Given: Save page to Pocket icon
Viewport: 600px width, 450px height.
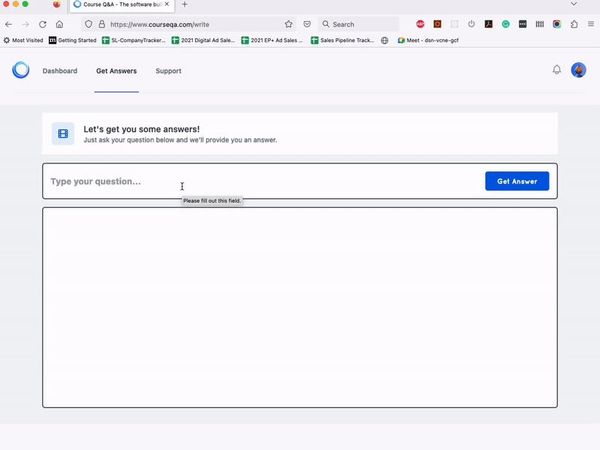Looking at the screenshot, I should point(307,24).
